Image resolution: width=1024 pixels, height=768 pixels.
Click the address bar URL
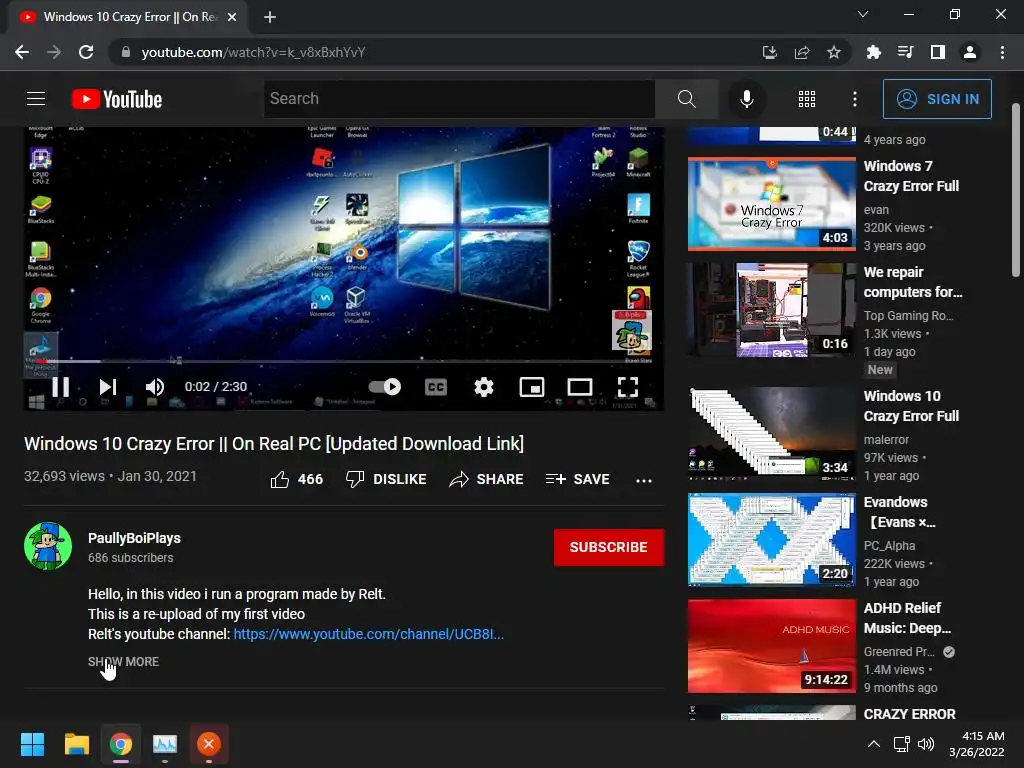pos(253,52)
